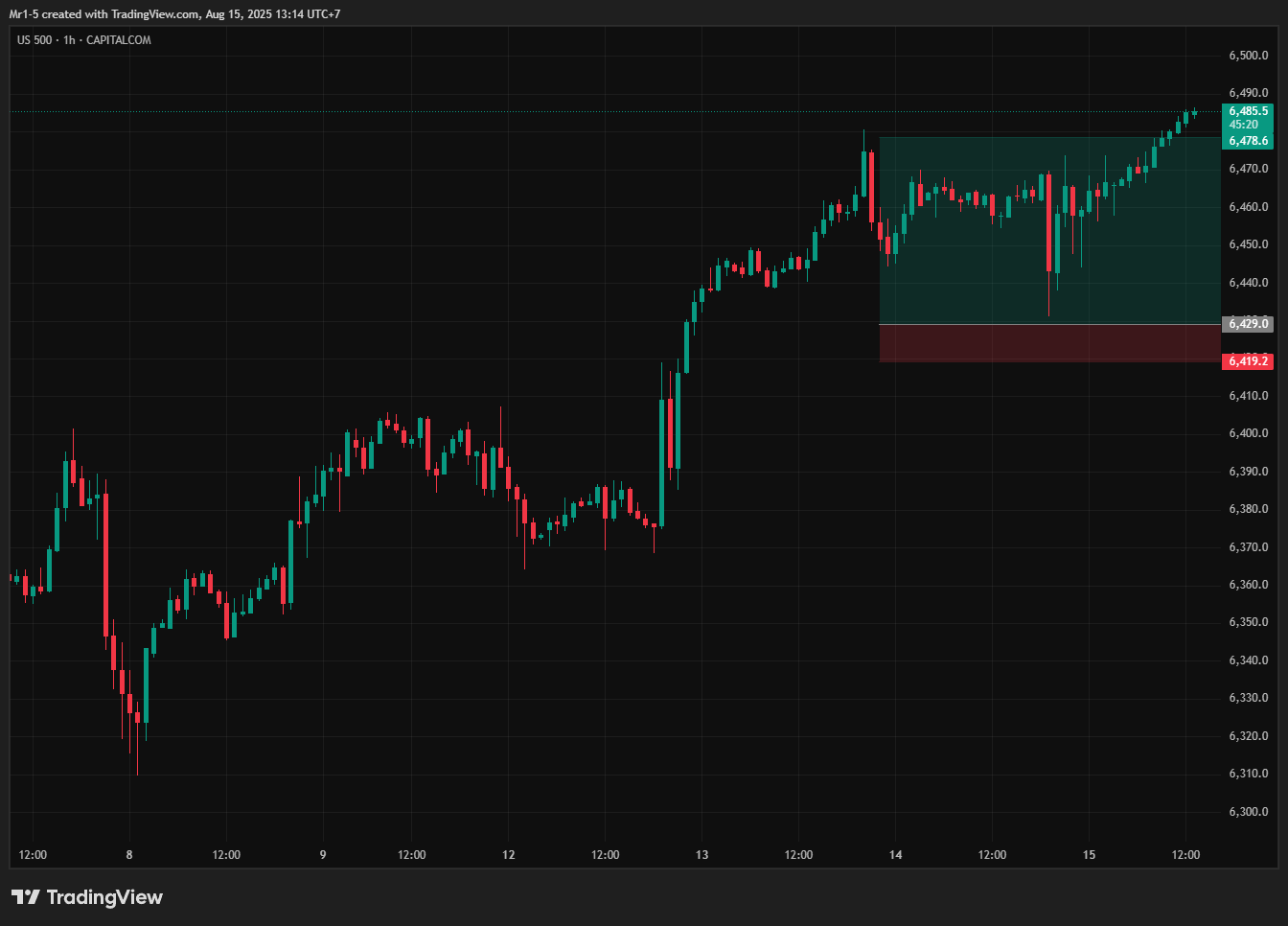This screenshot has width=1288, height=926.
Task: Click the TradingView brand name text
Action: pyautogui.click(x=104, y=897)
